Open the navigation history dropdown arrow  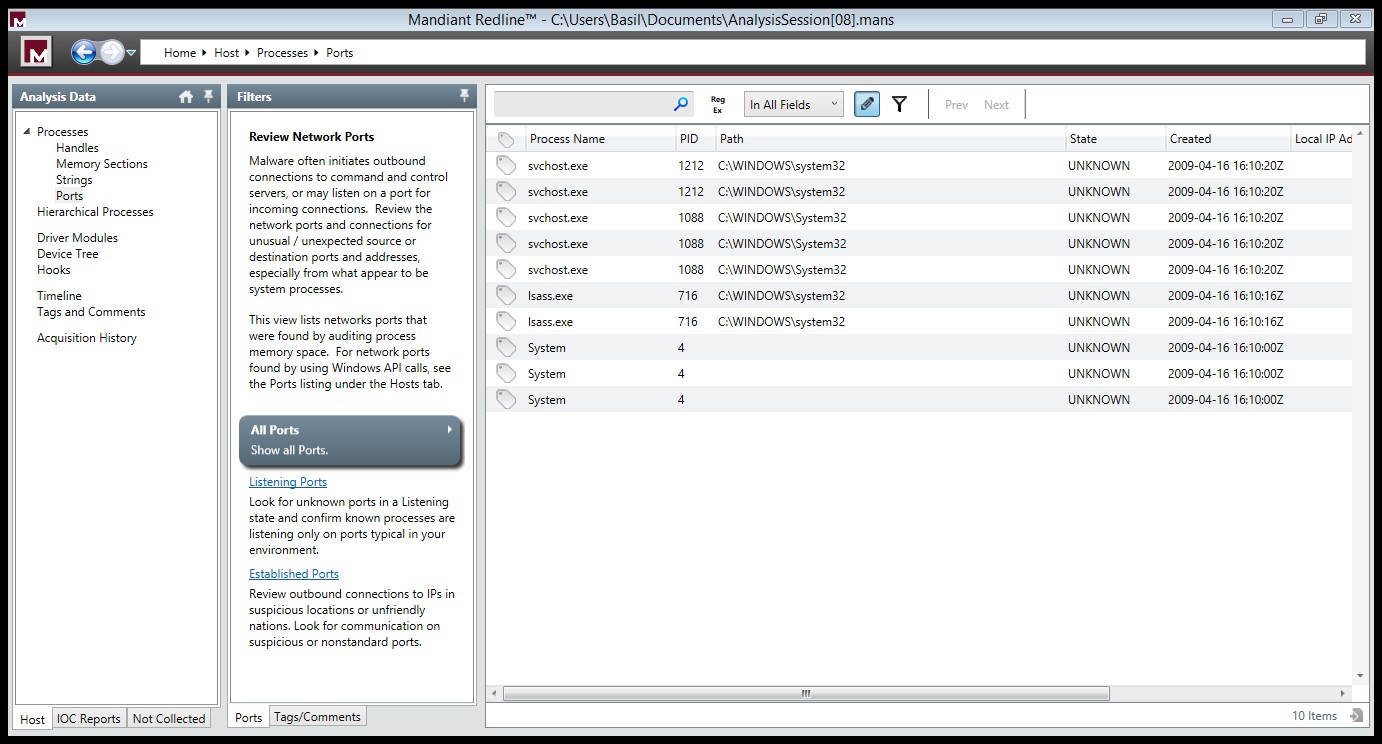(131, 53)
